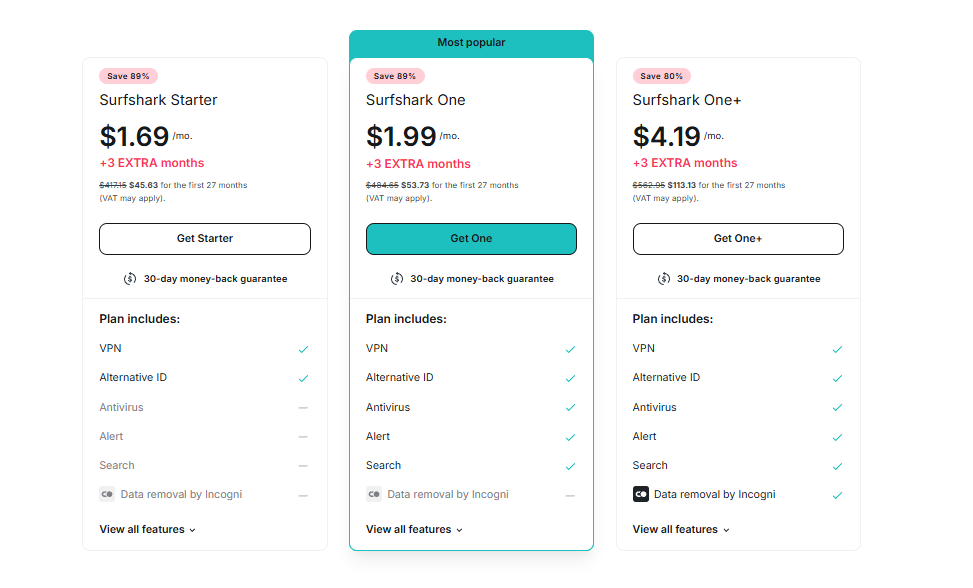The height and width of the screenshot is (588, 973).
Task: Click the Incogni icon in the One+ plan
Action: point(641,494)
